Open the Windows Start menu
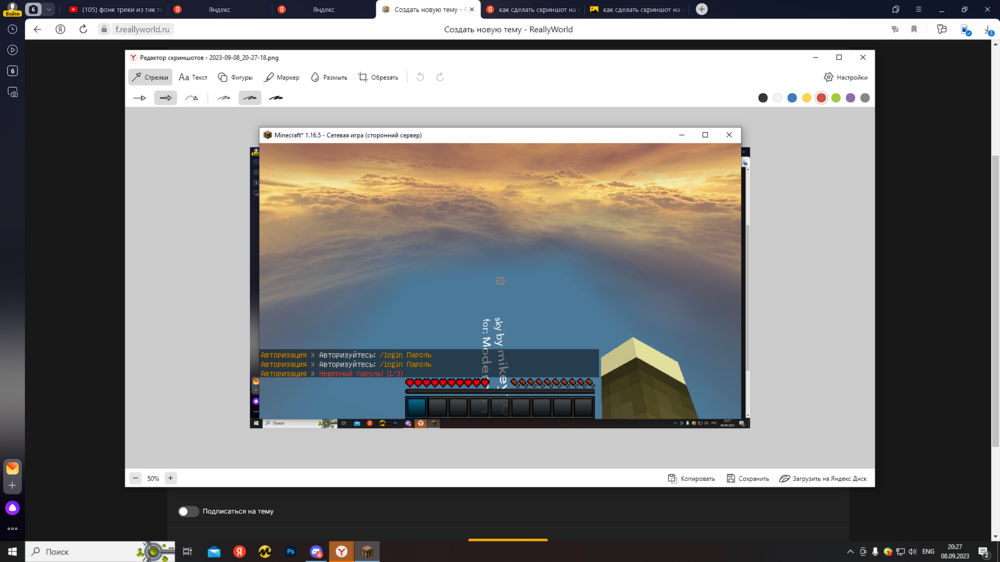The width and height of the screenshot is (1000, 562). [12, 551]
